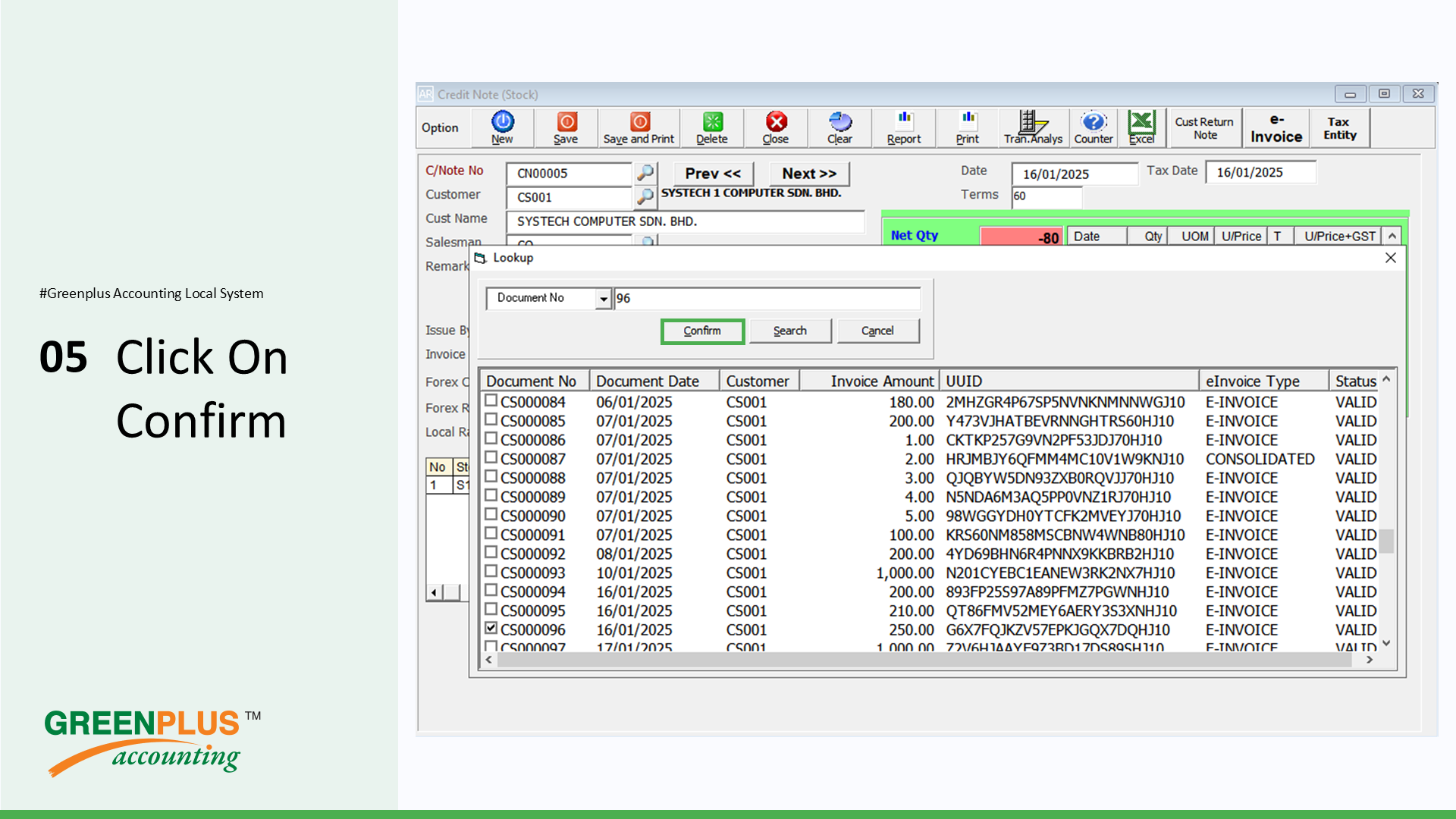The height and width of the screenshot is (819, 1456).
Task: Click the lookup list scroll down arrow
Action: 1387,643
